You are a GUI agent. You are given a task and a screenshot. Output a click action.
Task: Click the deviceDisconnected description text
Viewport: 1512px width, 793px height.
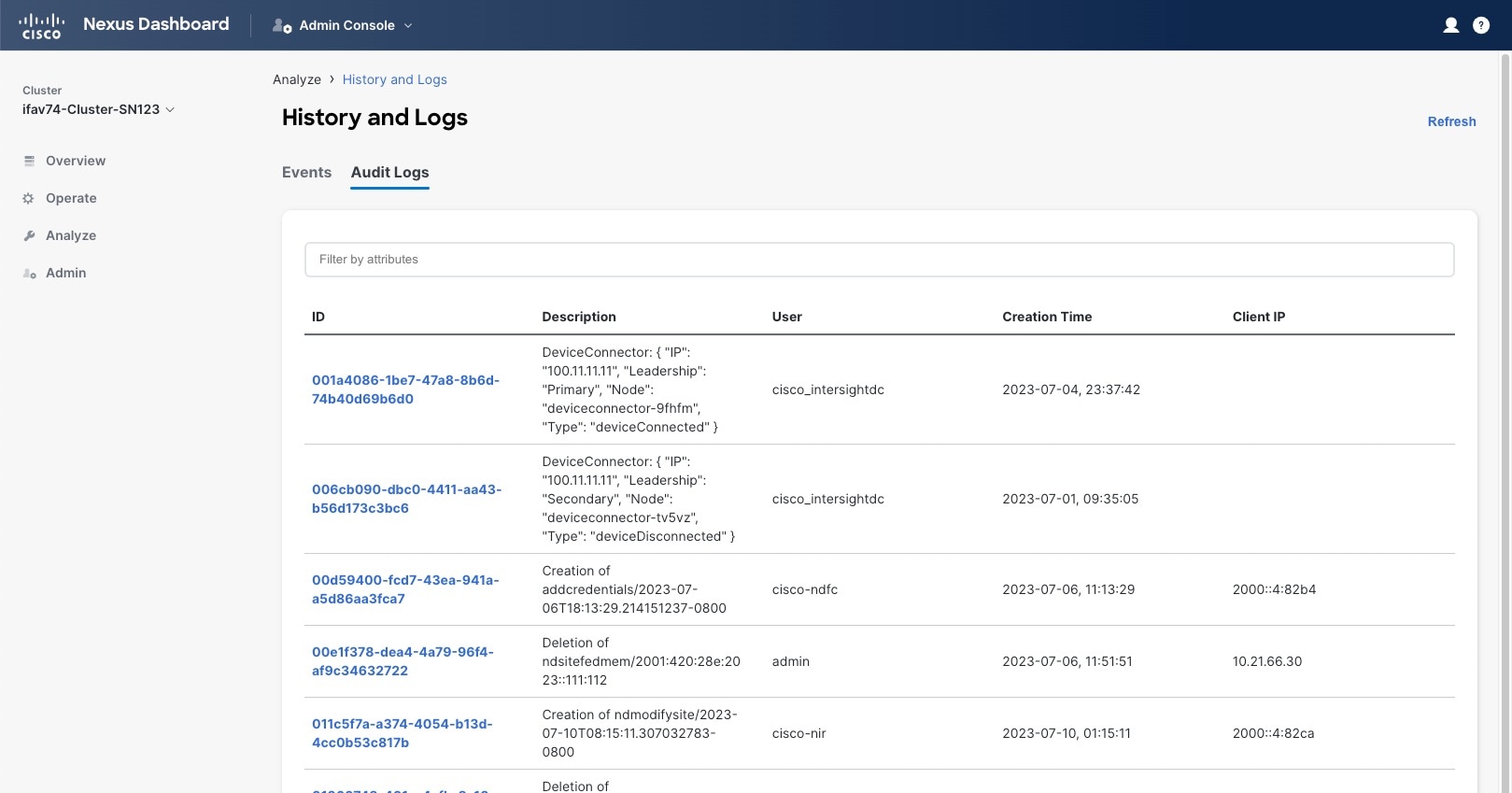pos(639,499)
